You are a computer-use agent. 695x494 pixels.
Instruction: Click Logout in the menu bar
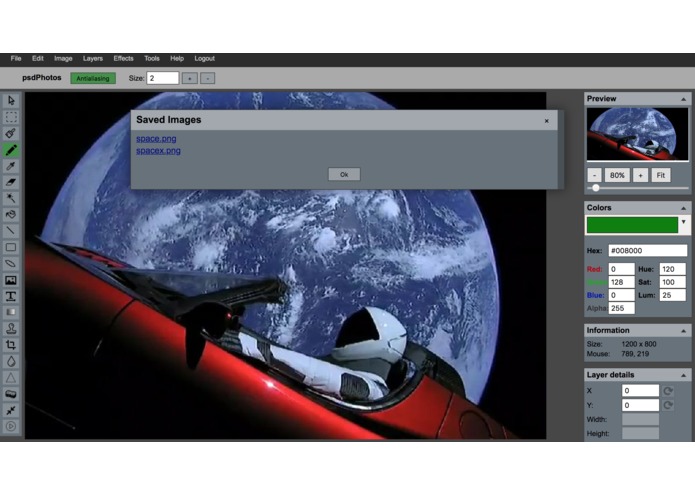click(x=204, y=58)
